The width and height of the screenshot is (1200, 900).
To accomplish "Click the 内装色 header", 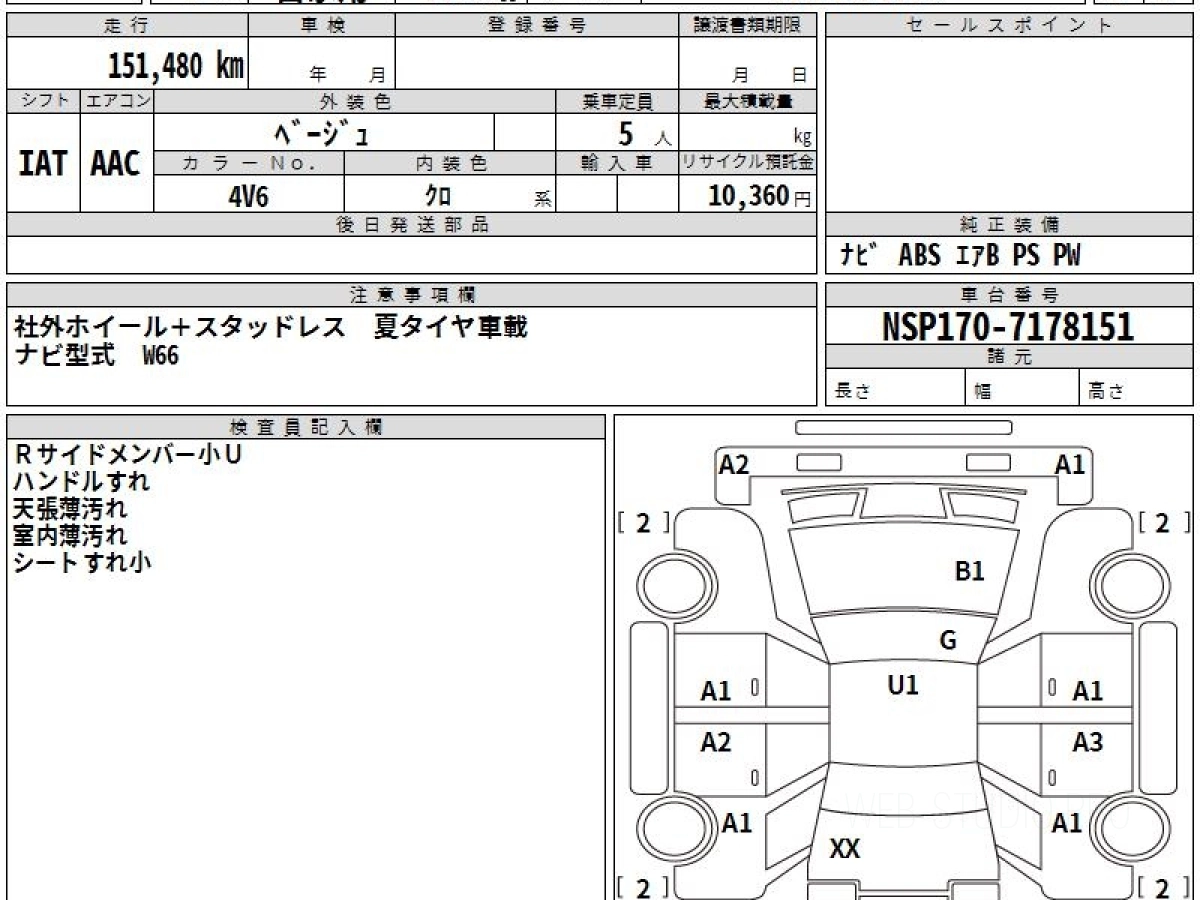I will pos(450,163).
